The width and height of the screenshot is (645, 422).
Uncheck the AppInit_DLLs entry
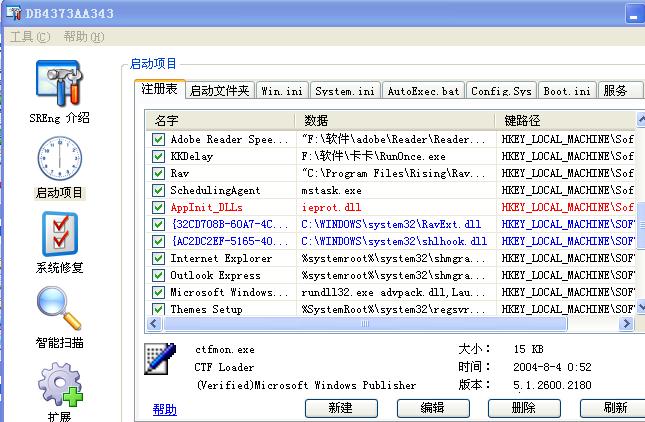pyautogui.click(x=158, y=207)
